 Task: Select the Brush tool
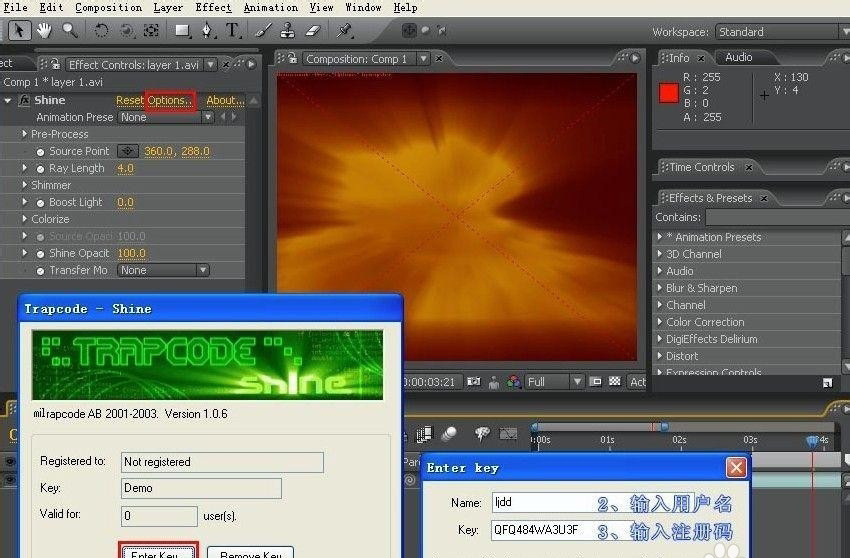263,30
